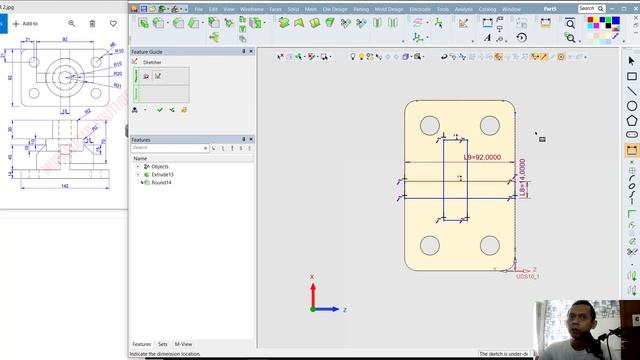Click the apply checkmark with arrow icon
Screen dimensions: 640x360
172,110
